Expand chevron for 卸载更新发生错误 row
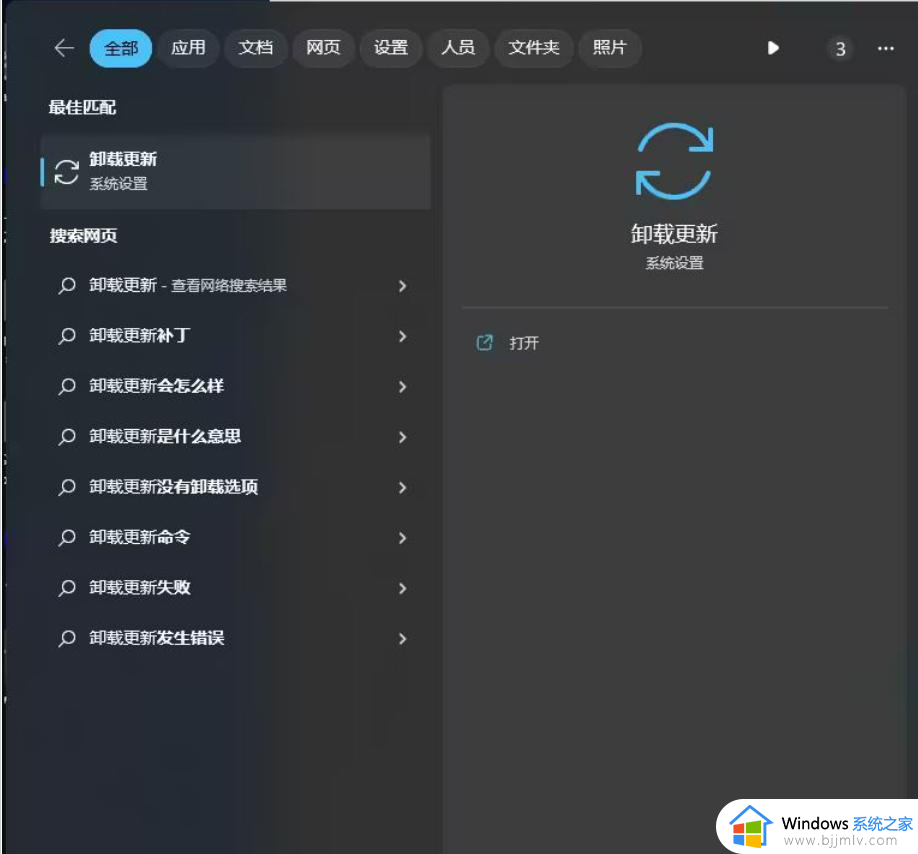 pos(402,639)
